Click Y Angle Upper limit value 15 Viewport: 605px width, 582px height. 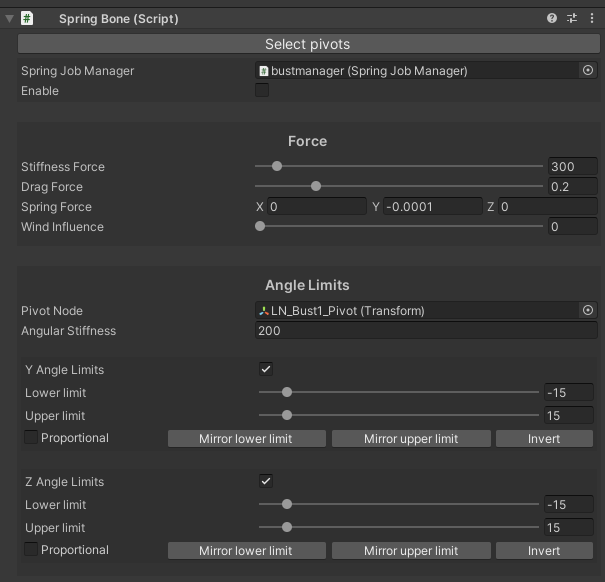(569, 416)
